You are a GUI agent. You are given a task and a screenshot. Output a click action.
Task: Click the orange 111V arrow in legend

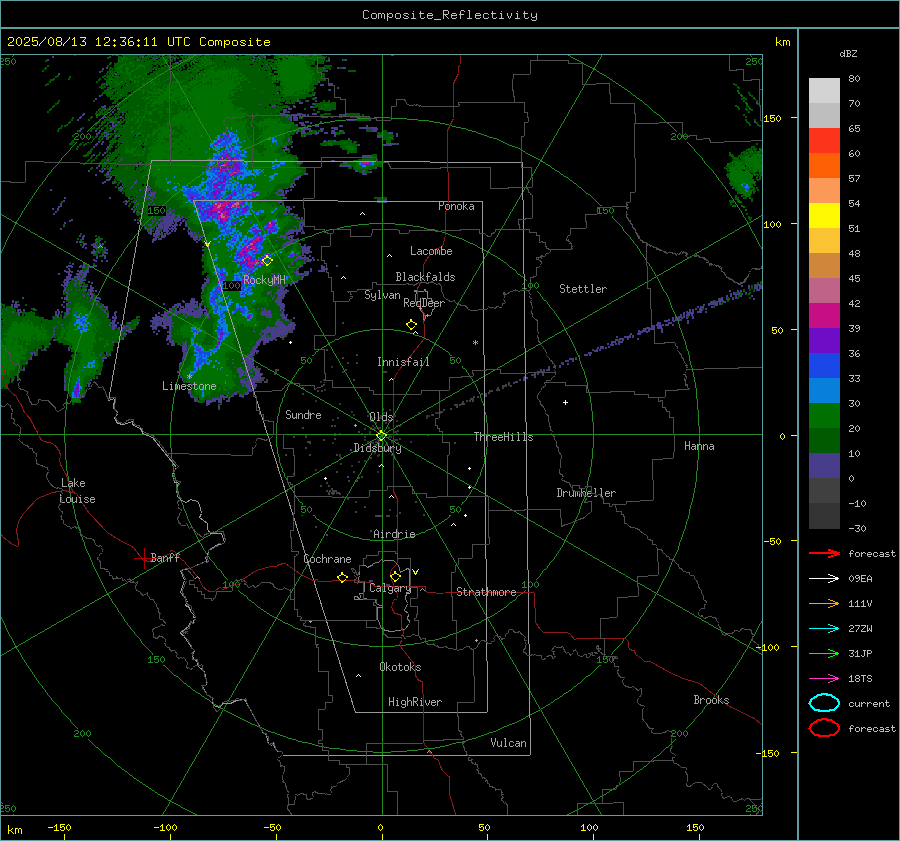(824, 603)
